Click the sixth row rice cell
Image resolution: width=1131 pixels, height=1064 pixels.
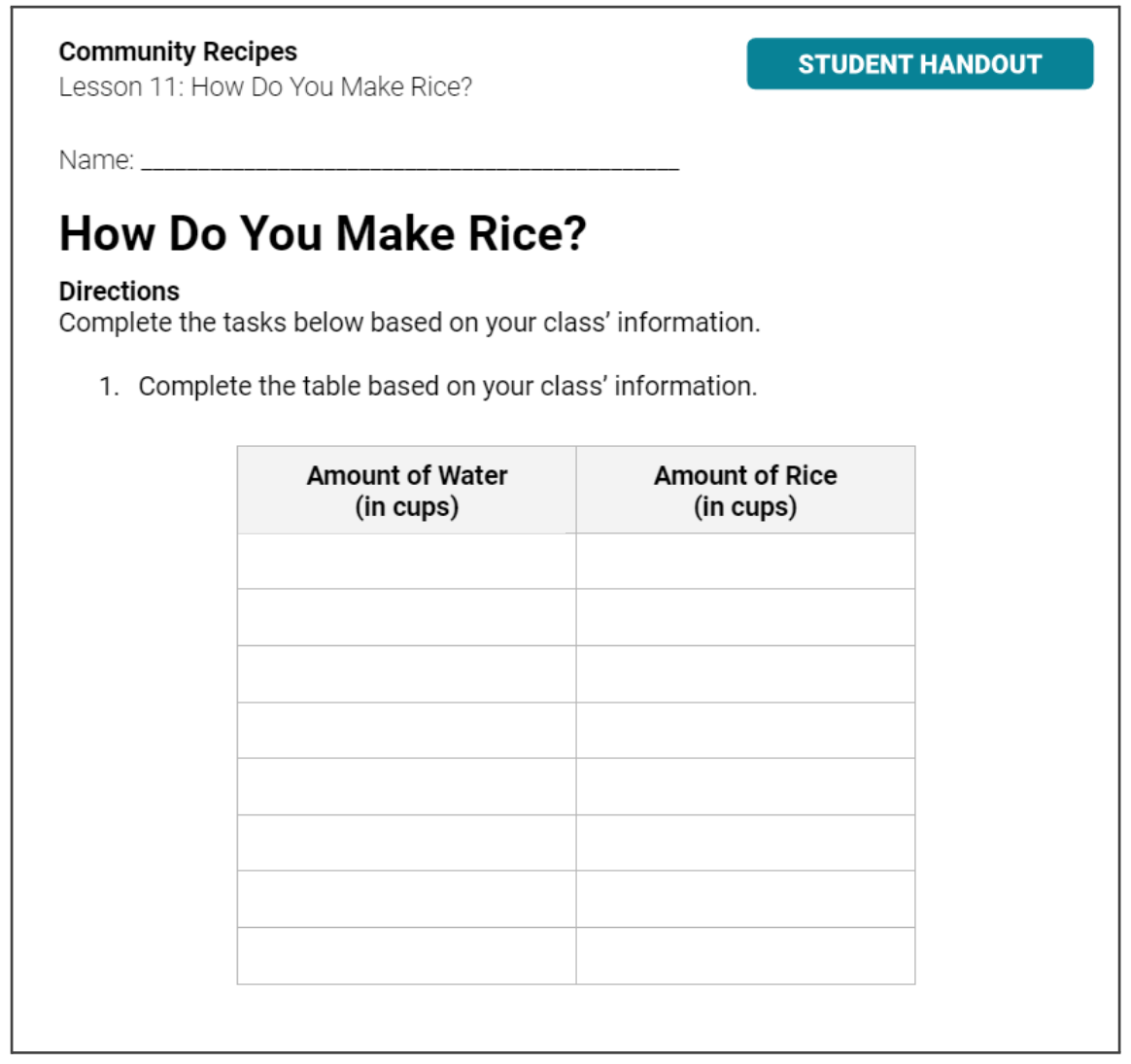746,842
